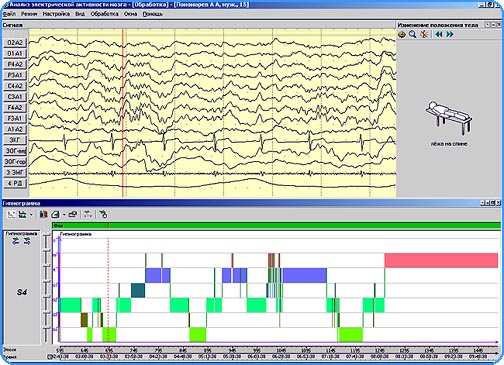Click the first graph icon in hypnogram toolbar
The width and height of the screenshot is (504, 365).
[11, 214]
